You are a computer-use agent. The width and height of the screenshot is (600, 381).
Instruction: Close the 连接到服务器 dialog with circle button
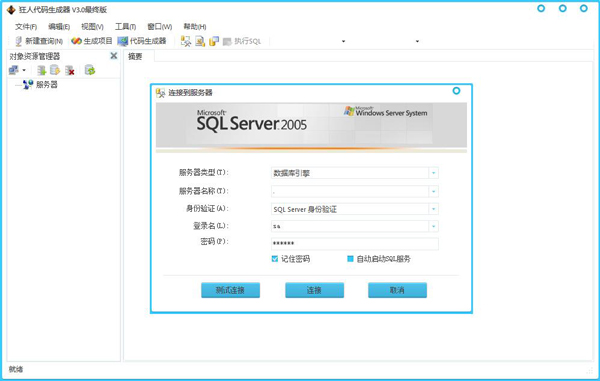(x=456, y=91)
